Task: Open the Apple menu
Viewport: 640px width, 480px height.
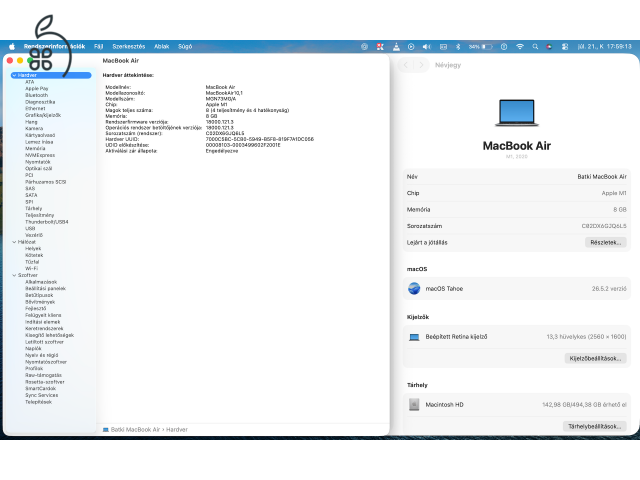Action: (12, 47)
